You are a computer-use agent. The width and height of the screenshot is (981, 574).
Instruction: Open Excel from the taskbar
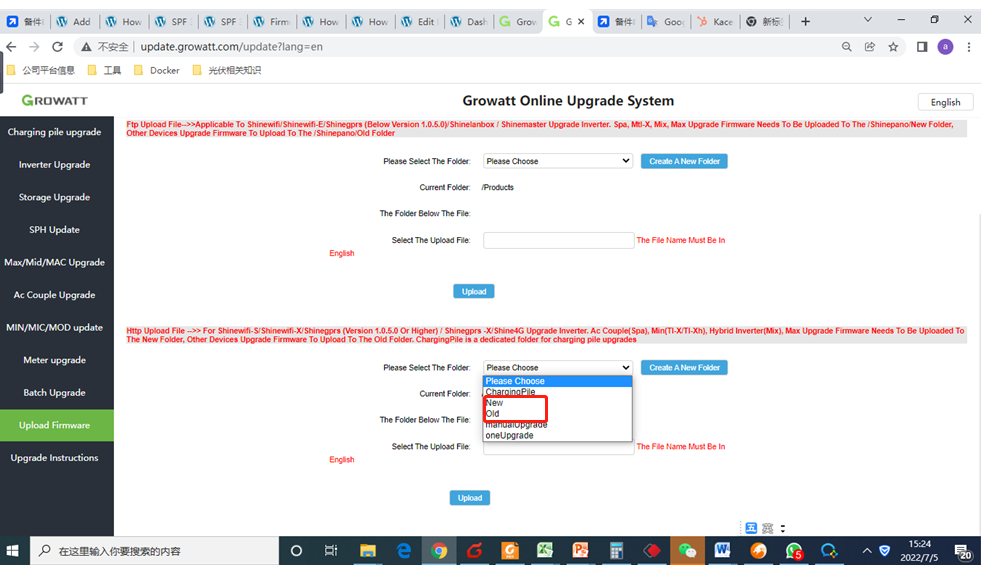tap(545, 551)
